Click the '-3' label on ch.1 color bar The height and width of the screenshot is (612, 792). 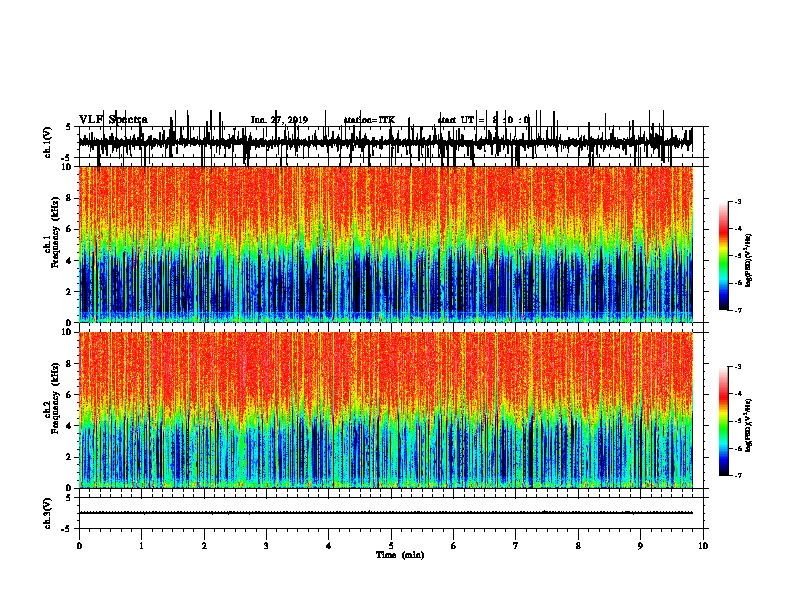click(737, 201)
